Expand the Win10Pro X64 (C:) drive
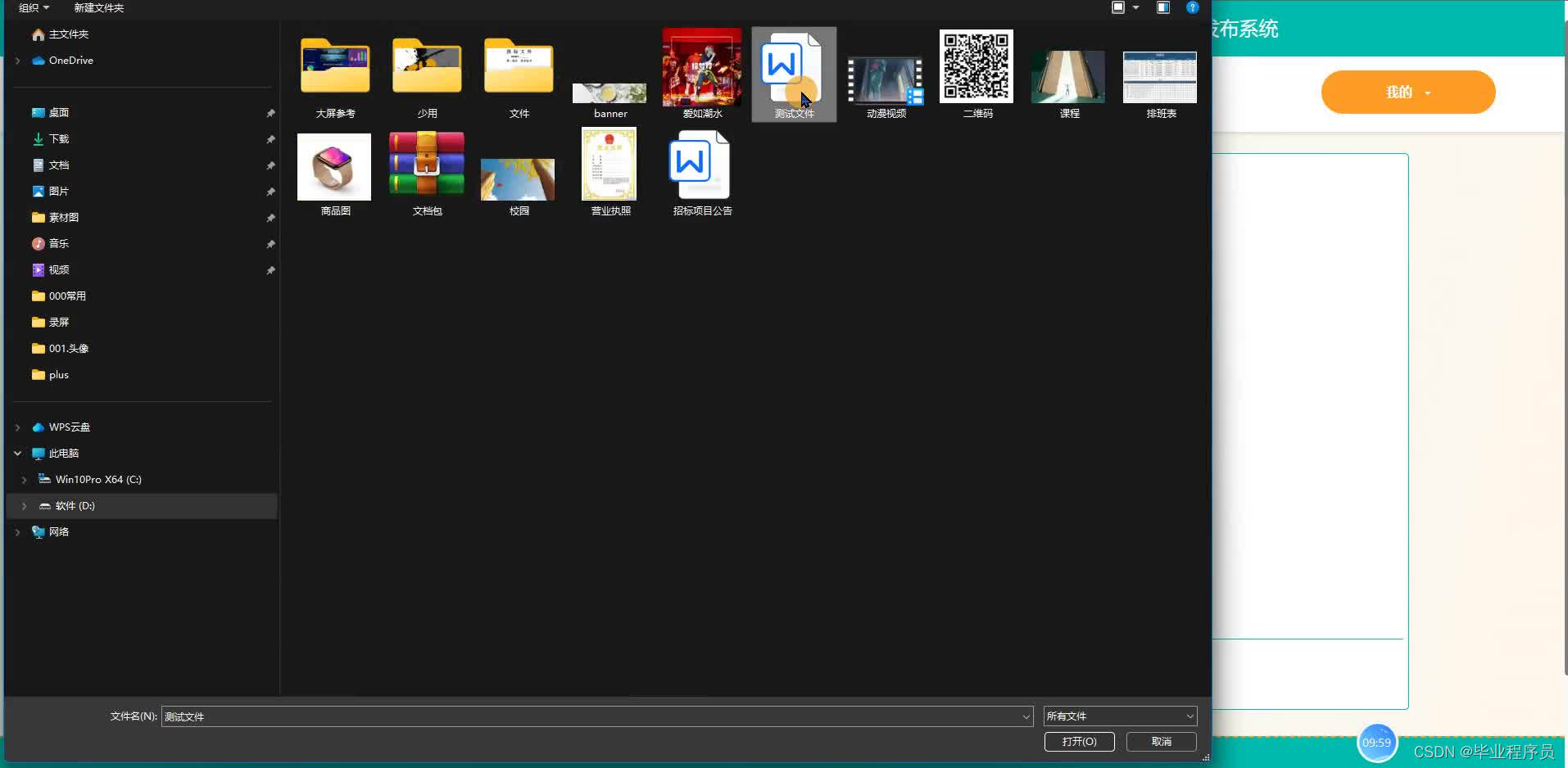 (x=25, y=480)
